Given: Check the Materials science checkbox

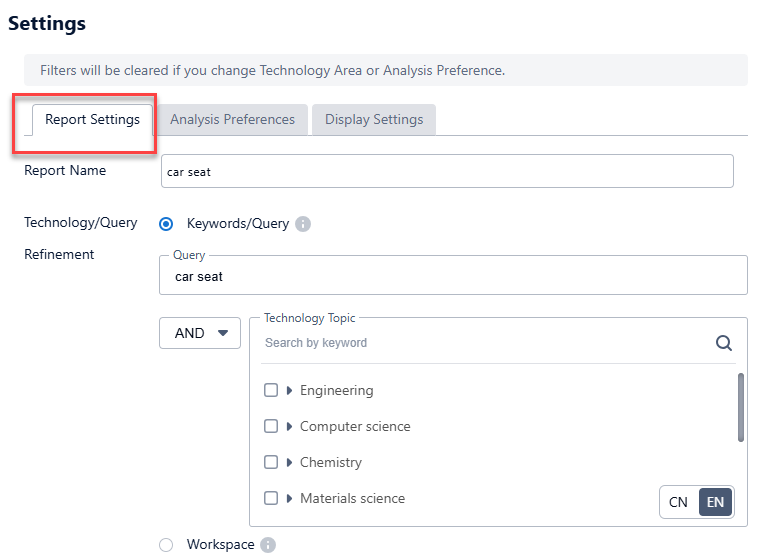Looking at the screenshot, I should pos(271,499).
